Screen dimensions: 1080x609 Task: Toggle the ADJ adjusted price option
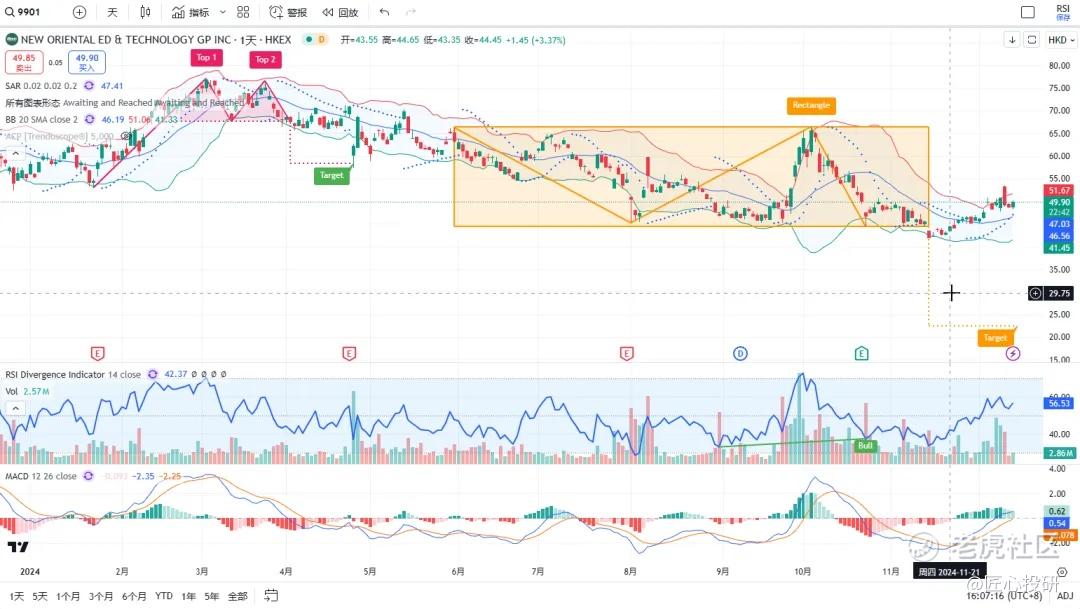(1065, 596)
